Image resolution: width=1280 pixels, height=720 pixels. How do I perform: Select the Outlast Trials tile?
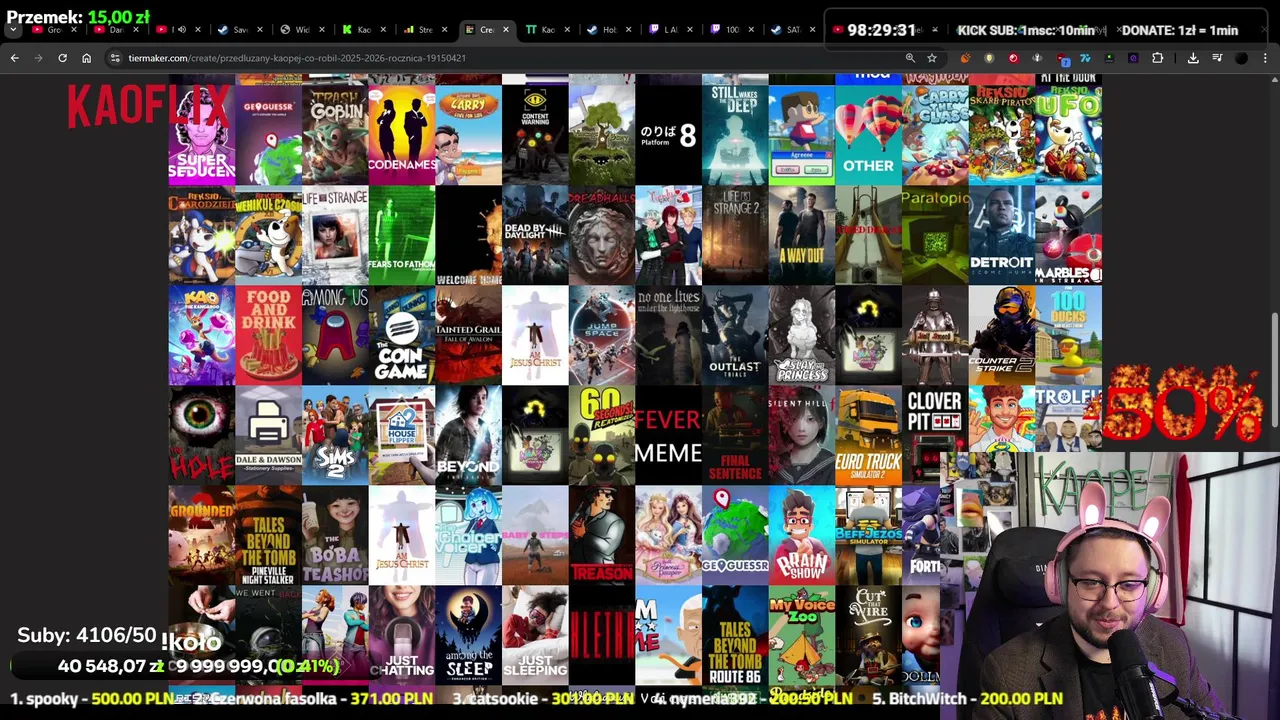735,335
